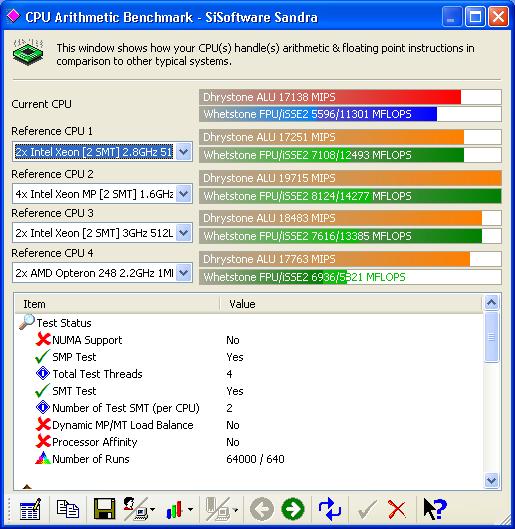Select the NUMA Support row text
515x529 pixels.
coord(87,340)
